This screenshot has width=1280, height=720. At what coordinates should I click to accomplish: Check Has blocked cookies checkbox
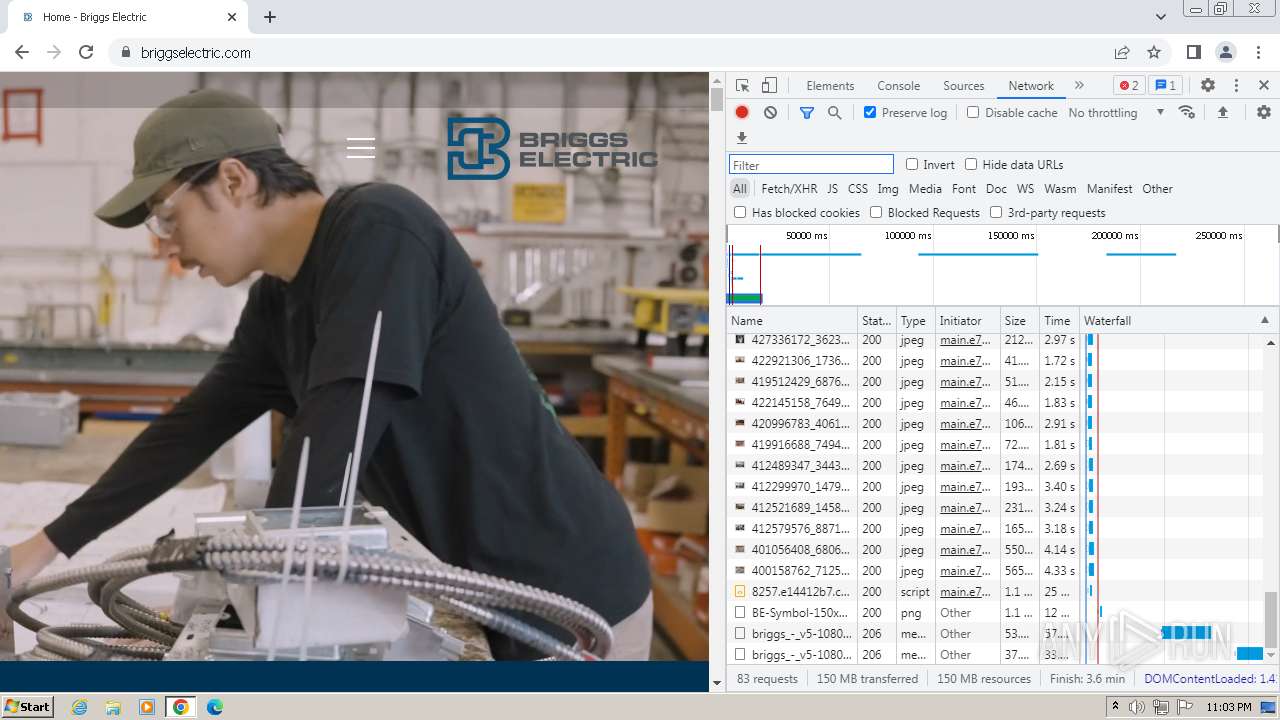point(740,212)
